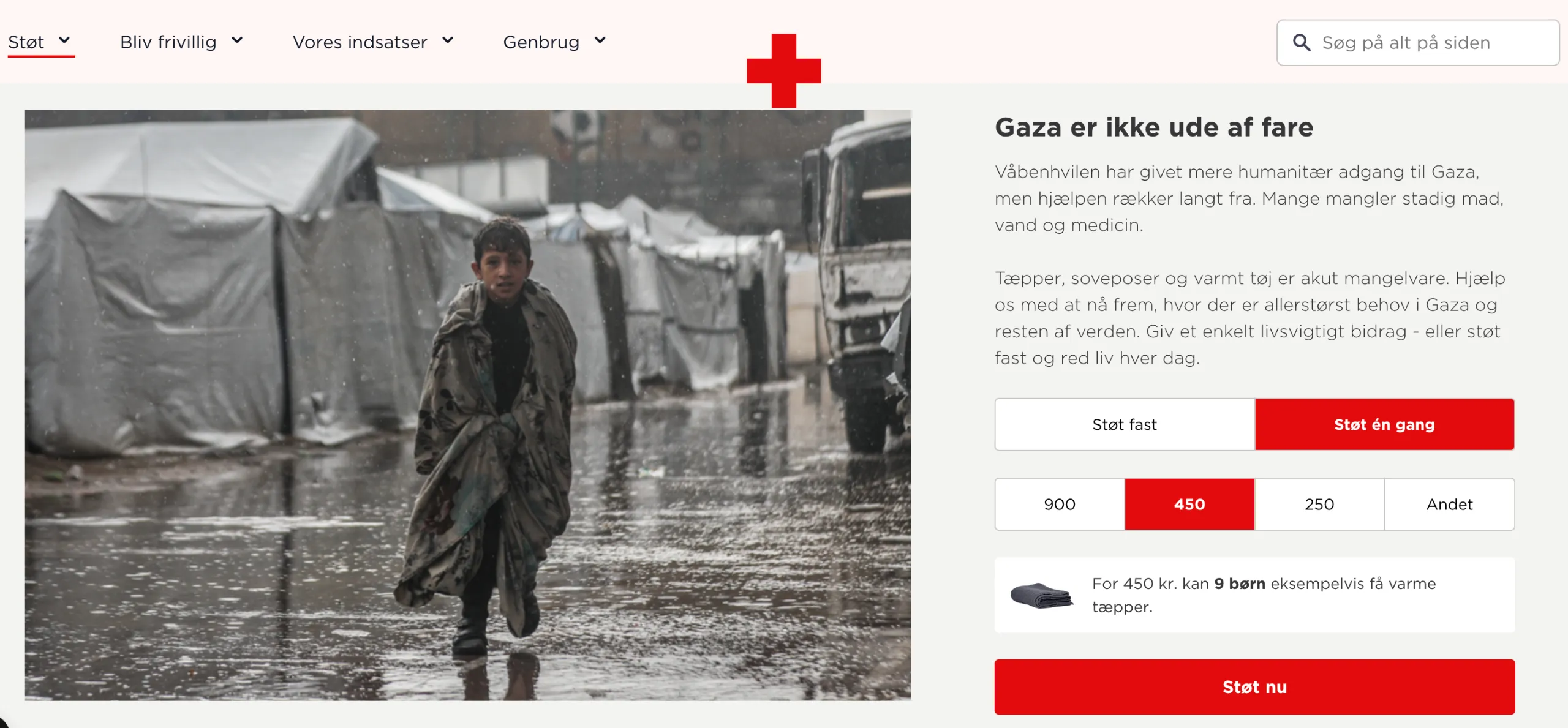
Task: Open the Genbrug menu item
Action: (x=541, y=42)
